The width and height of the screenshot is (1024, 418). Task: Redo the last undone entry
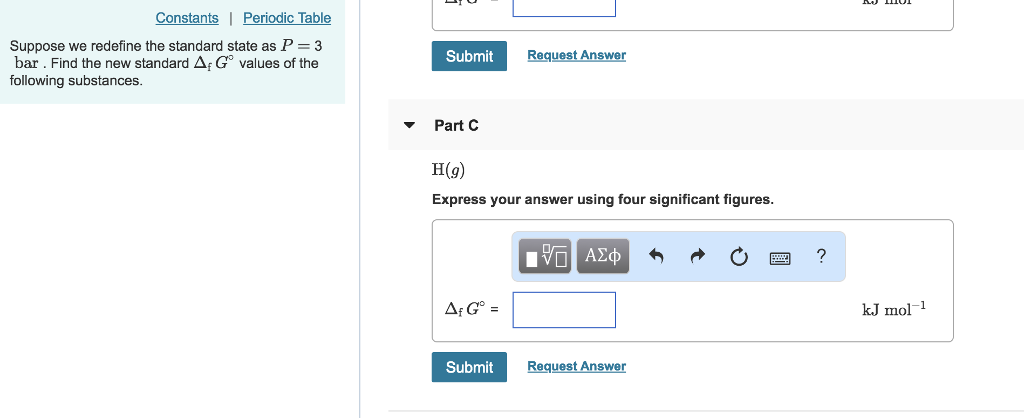point(697,257)
